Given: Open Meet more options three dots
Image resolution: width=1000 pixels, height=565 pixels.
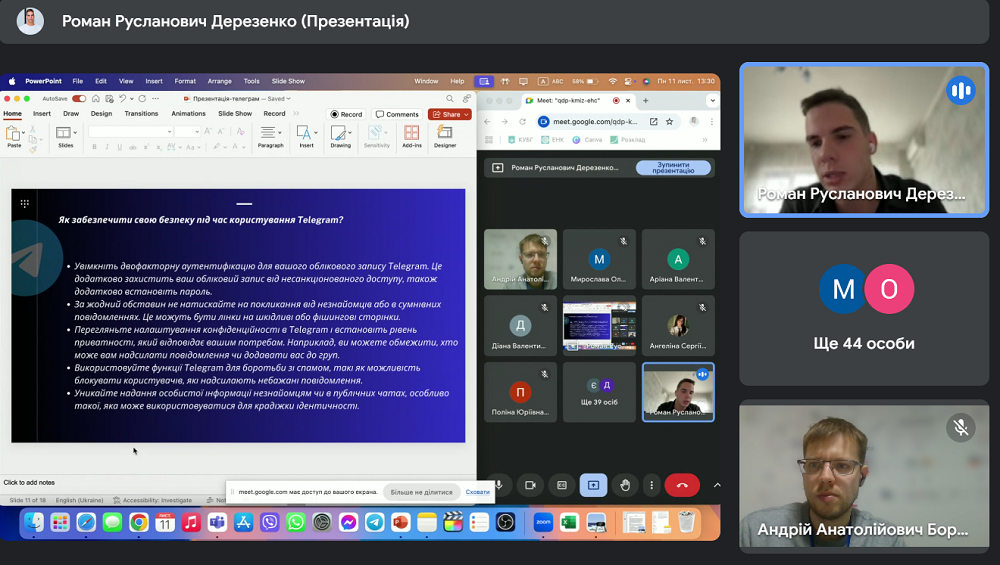Looking at the screenshot, I should pos(651,485).
